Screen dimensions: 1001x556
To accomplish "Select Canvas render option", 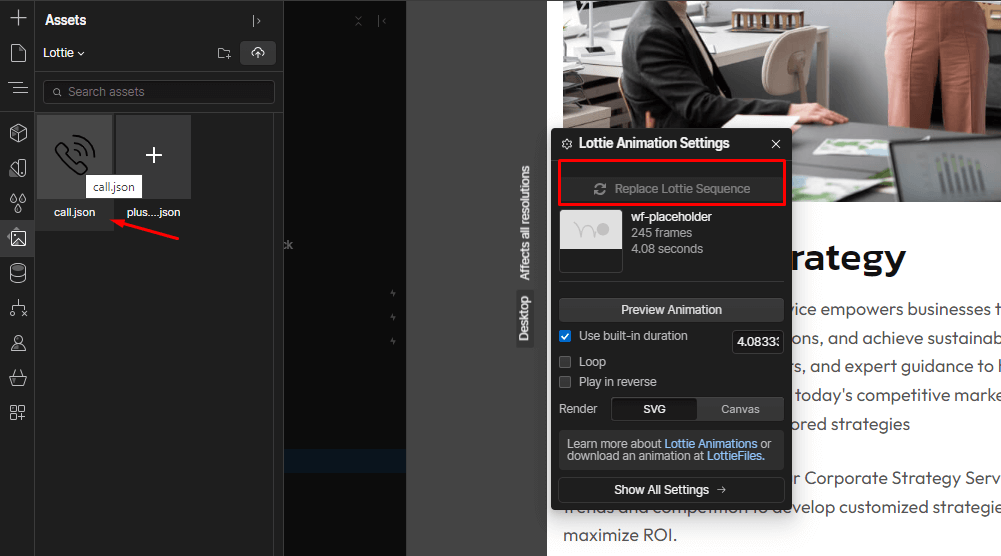I will coord(741,409).
